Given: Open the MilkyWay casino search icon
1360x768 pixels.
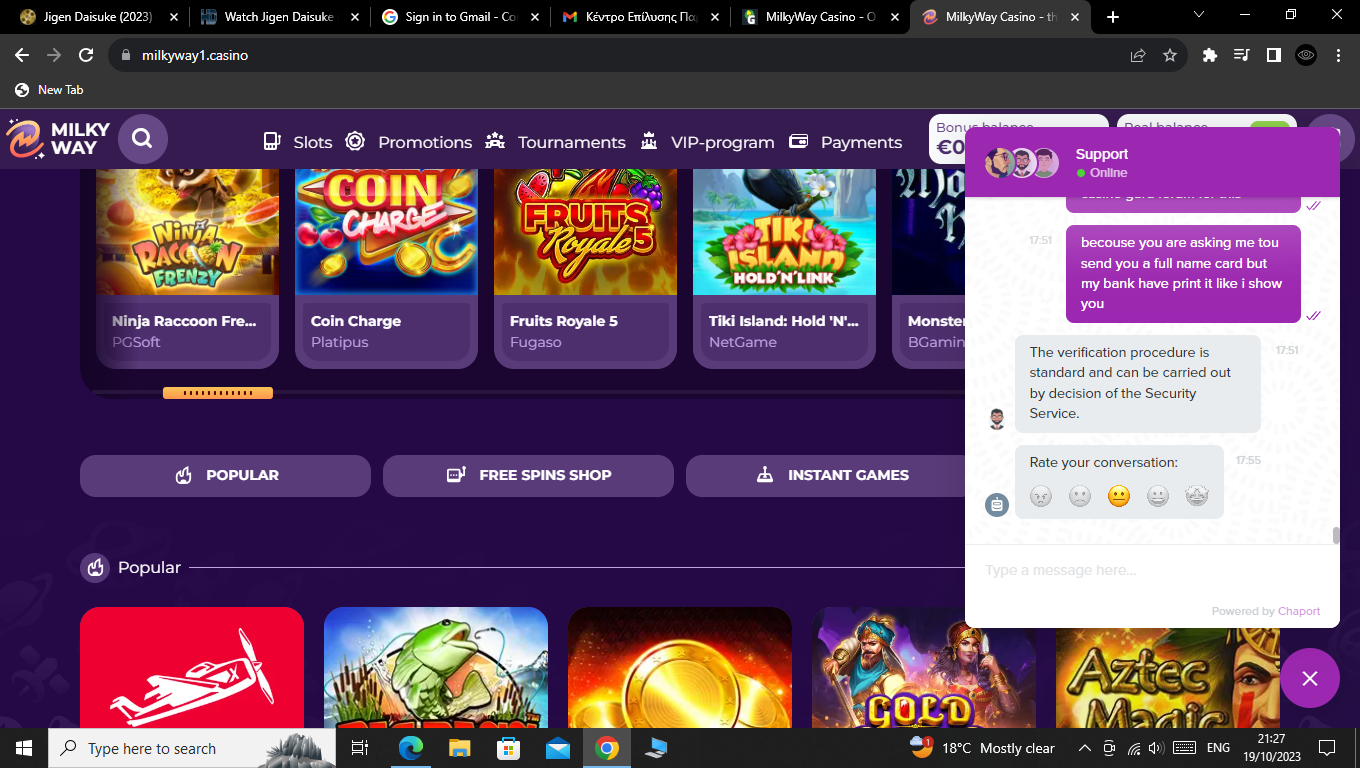Looking at the screenshot, I should (143, 139).
